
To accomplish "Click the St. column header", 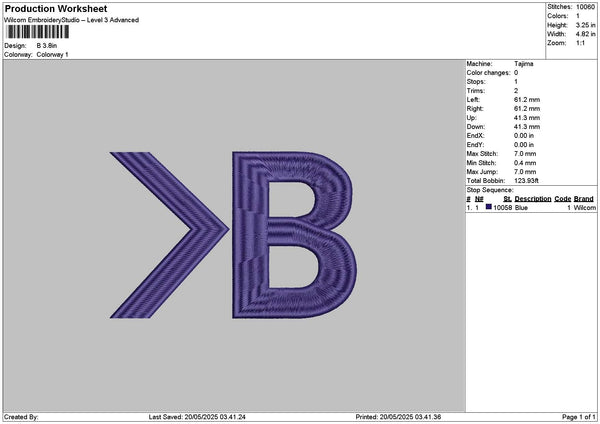I will coord(507,198).
